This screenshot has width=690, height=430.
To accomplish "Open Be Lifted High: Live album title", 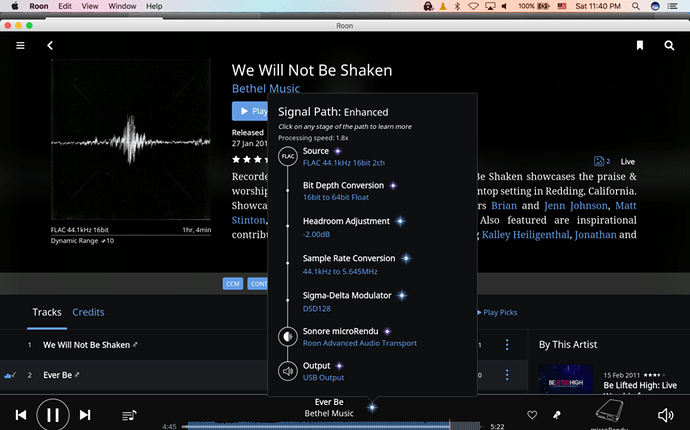I will pyautogui.click(x=640, y=386).
